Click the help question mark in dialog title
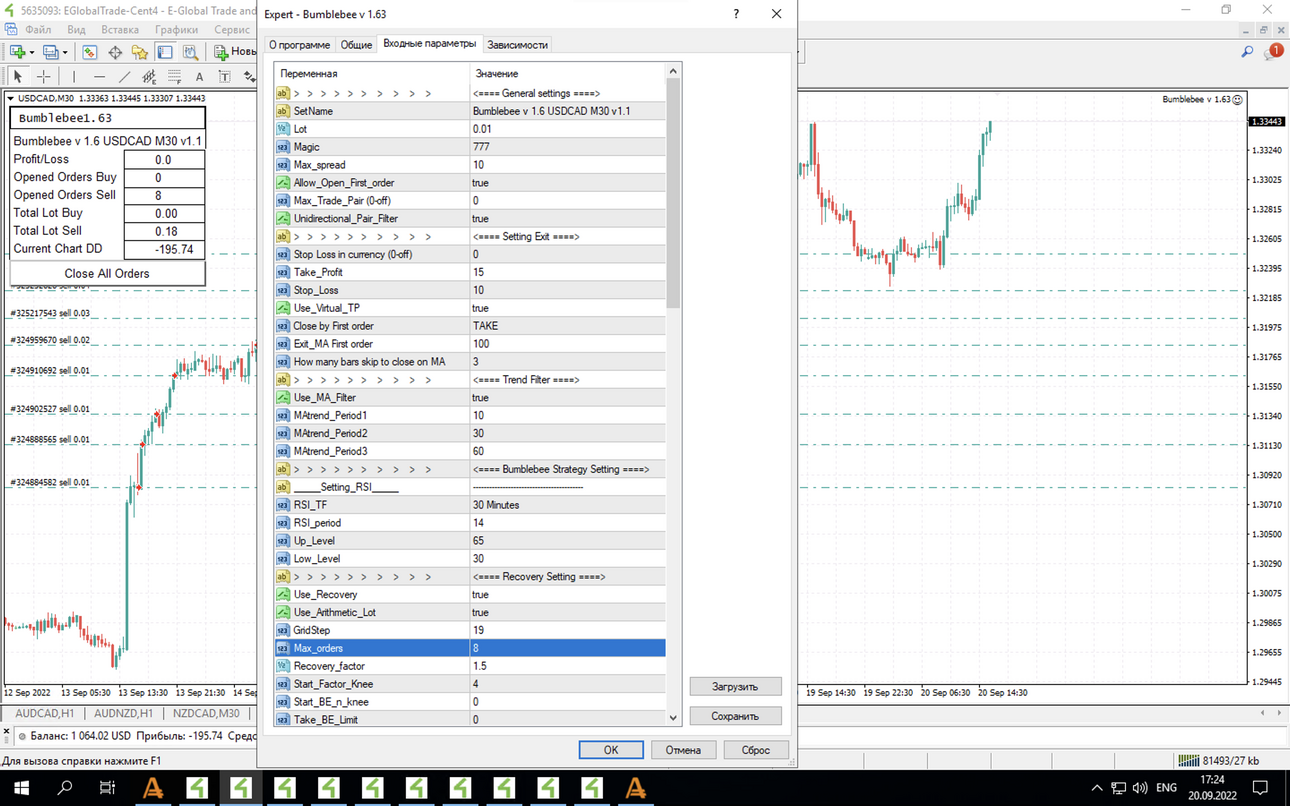The width and height of the screenshot is (1290, 806). (x=736, y=14)
